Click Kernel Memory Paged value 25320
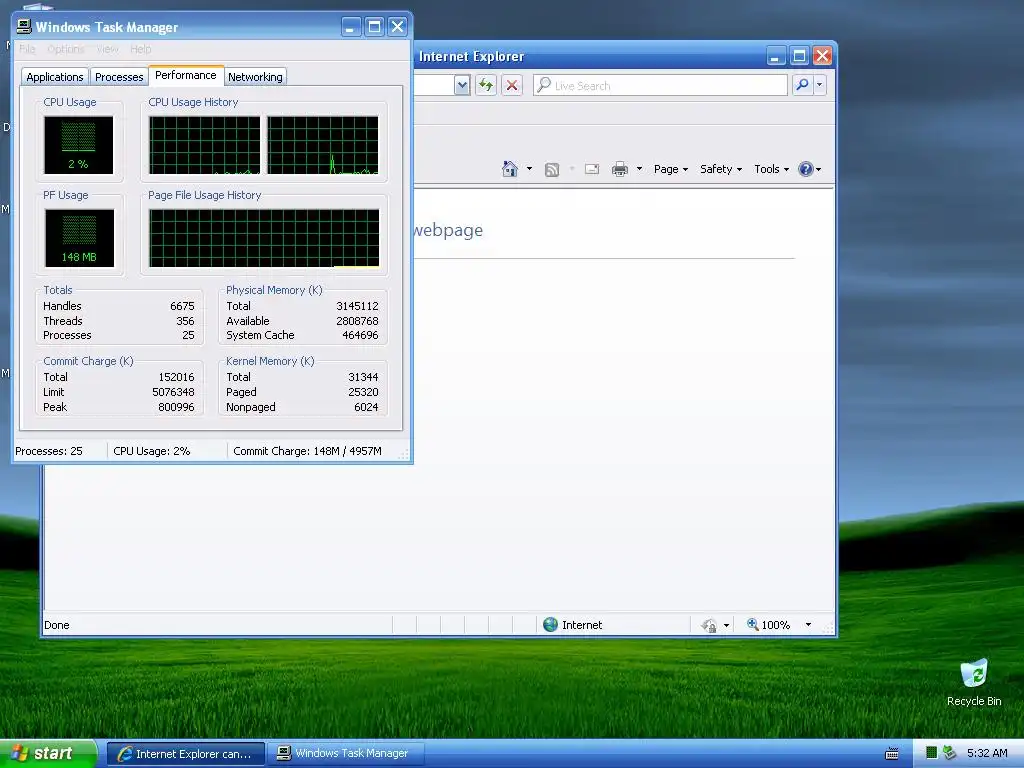Viewport: 1024px width, 768px height. [x=363, y=392]
